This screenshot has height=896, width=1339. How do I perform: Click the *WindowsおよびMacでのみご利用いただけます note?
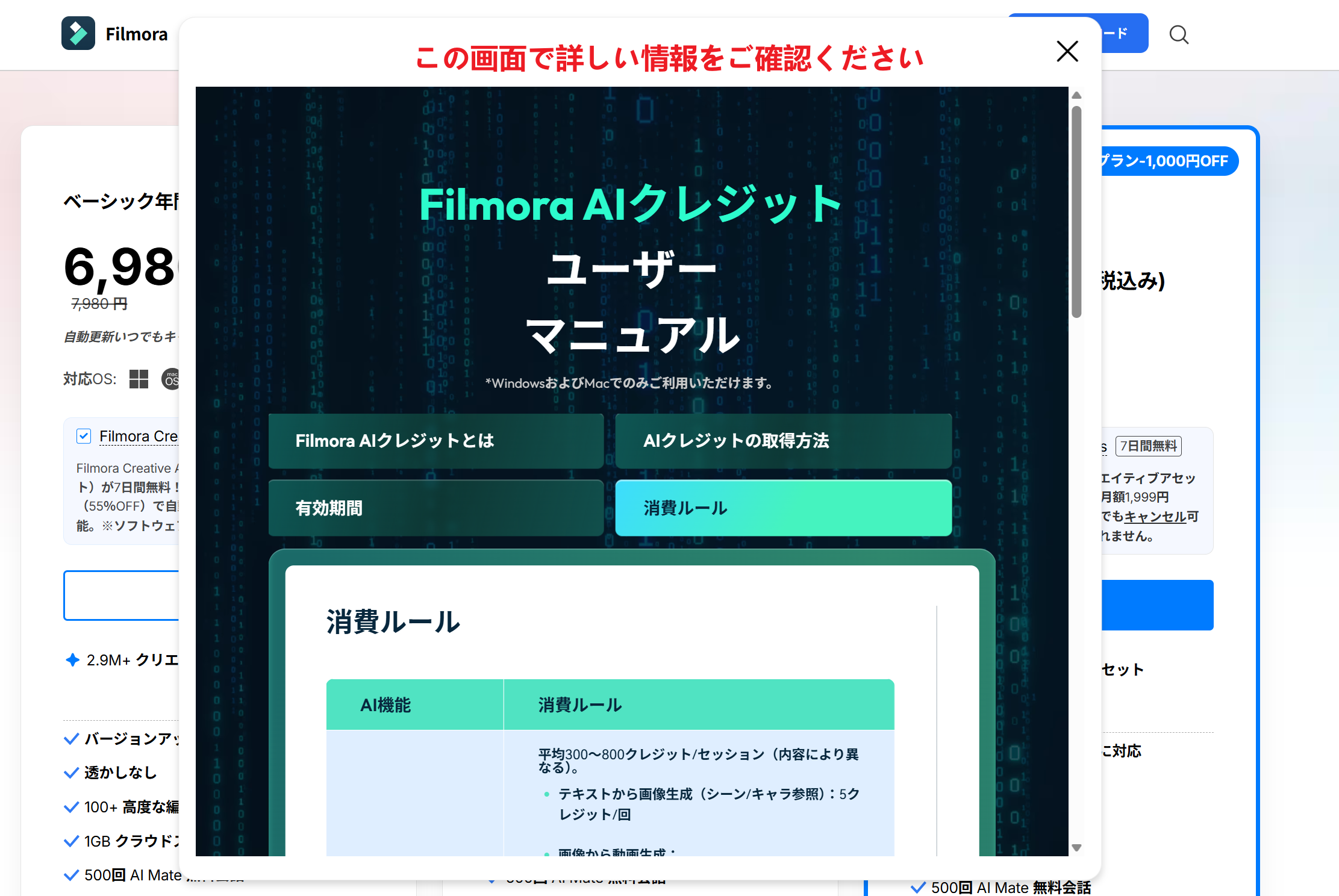point(629,383)
